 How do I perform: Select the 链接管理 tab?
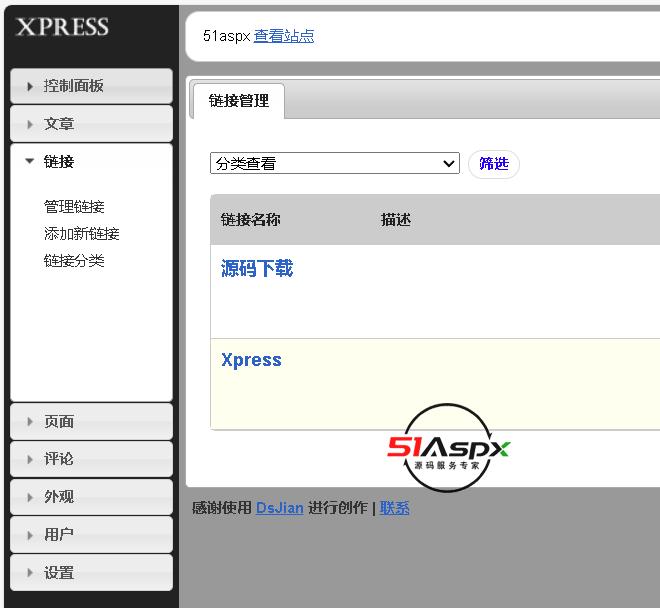pyautogui.click(x=239, y=101)
